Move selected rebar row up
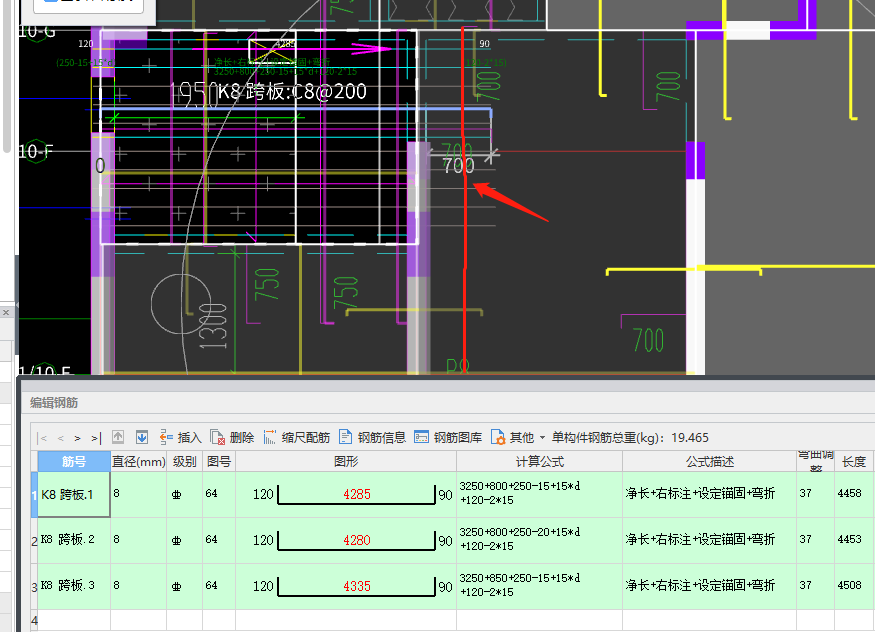The width and height of the screenshot is (875, 632). click(x=118, y=437)
